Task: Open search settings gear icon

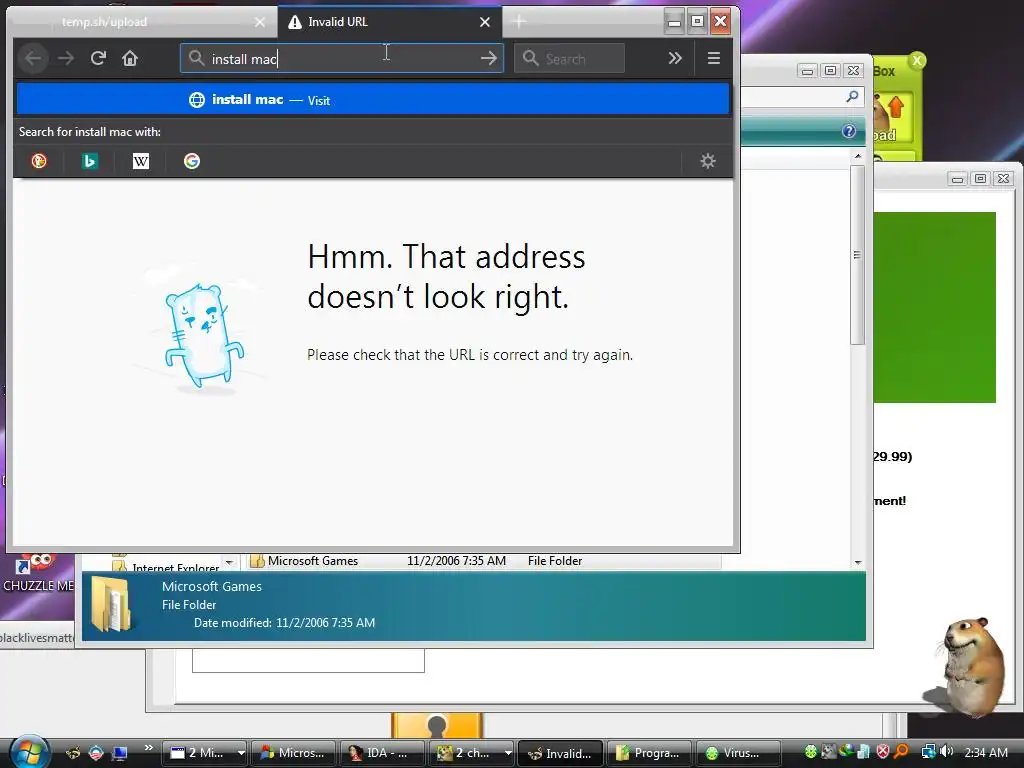Action: click(708, 161)
